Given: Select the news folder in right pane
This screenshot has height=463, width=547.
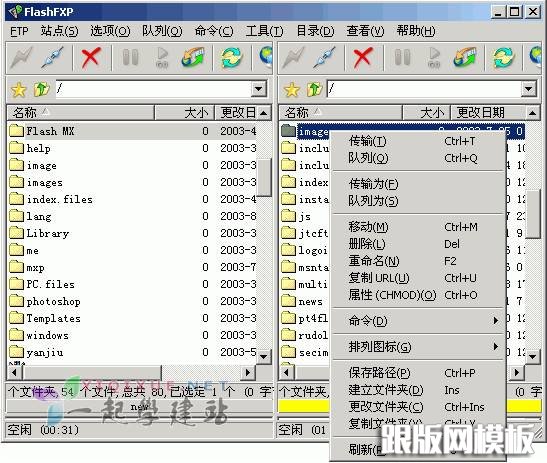Looking at the screenshot, I should click(305, 301).
